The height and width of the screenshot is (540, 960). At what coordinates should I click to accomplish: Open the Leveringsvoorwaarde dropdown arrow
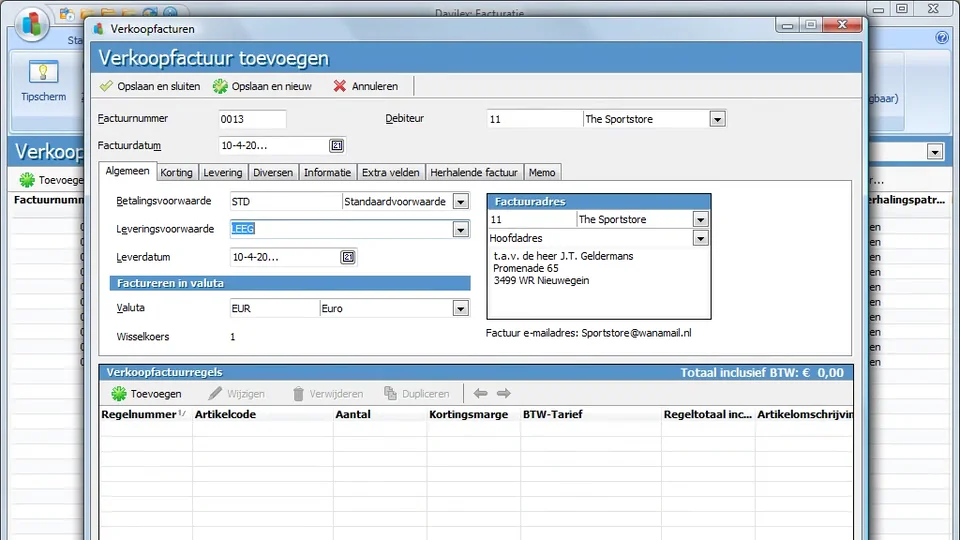point(461,230)
